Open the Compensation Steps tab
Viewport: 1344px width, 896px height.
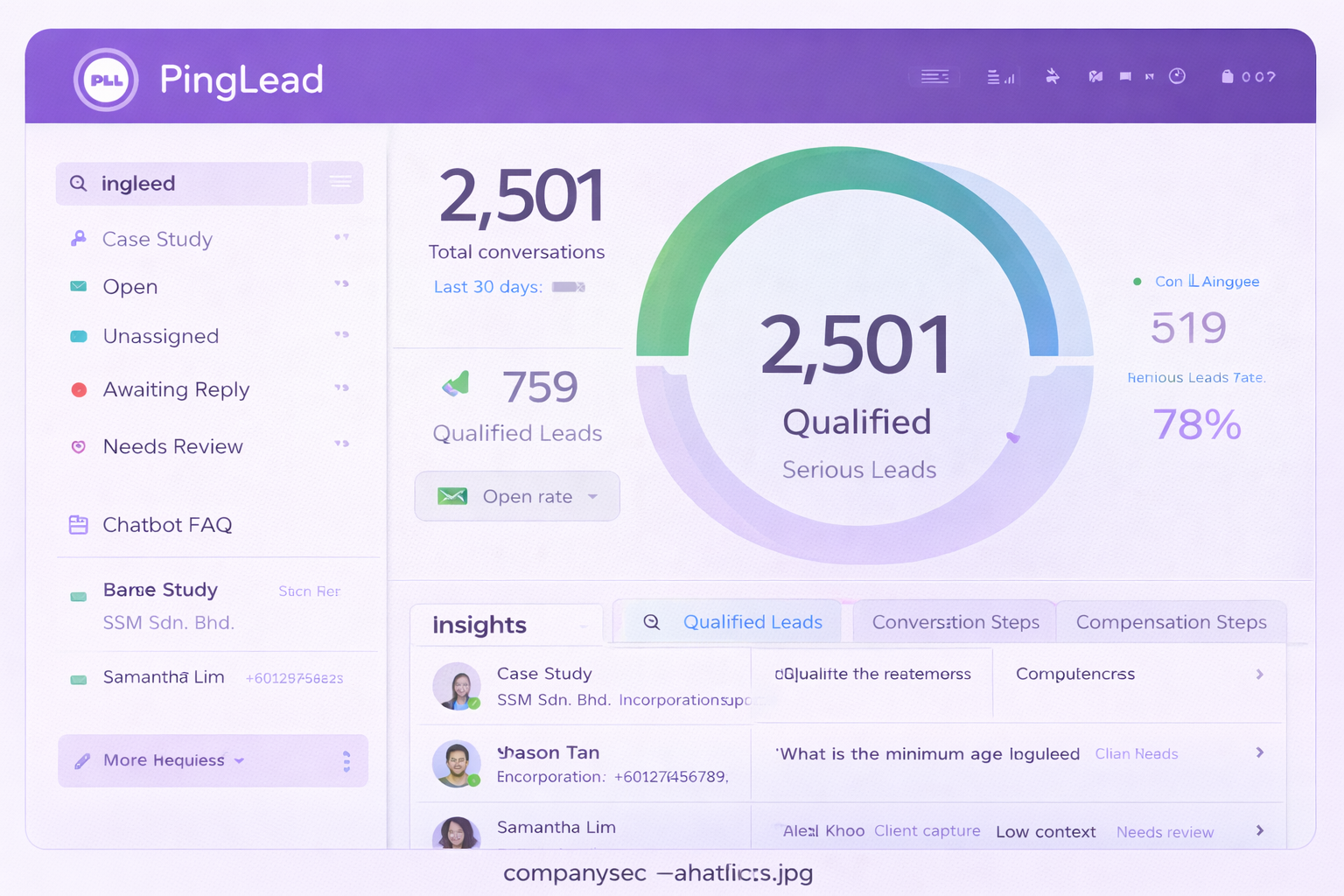tap(1171, 622)
